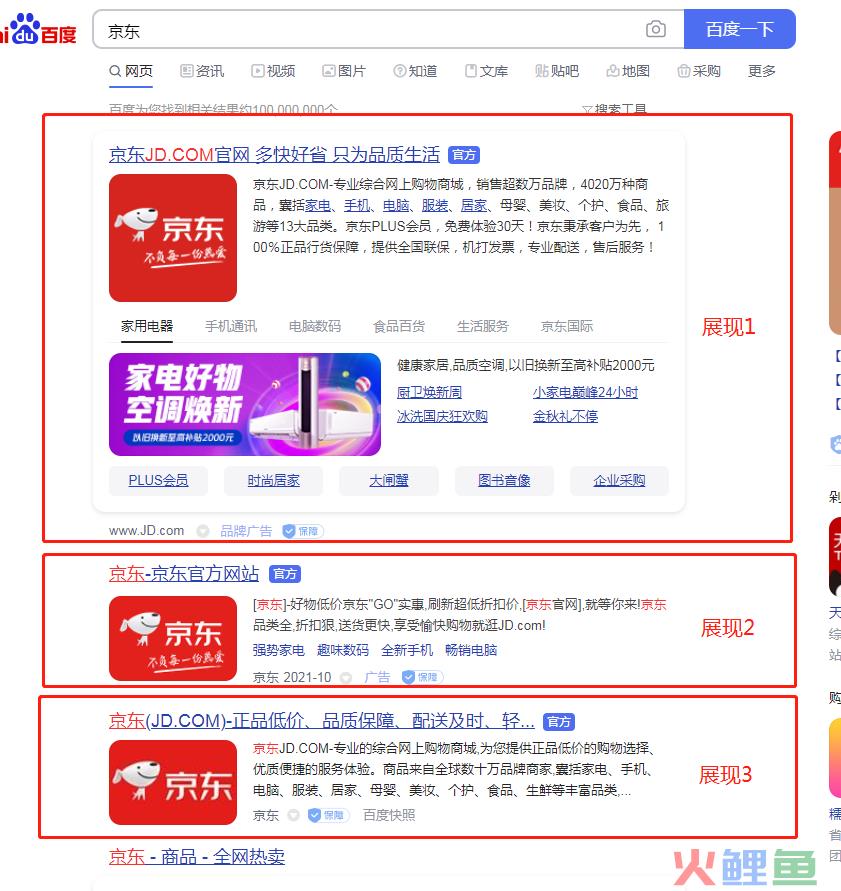841x891 pixels.
Task: Open the 手机 link in the description
Action: point(357,205)
